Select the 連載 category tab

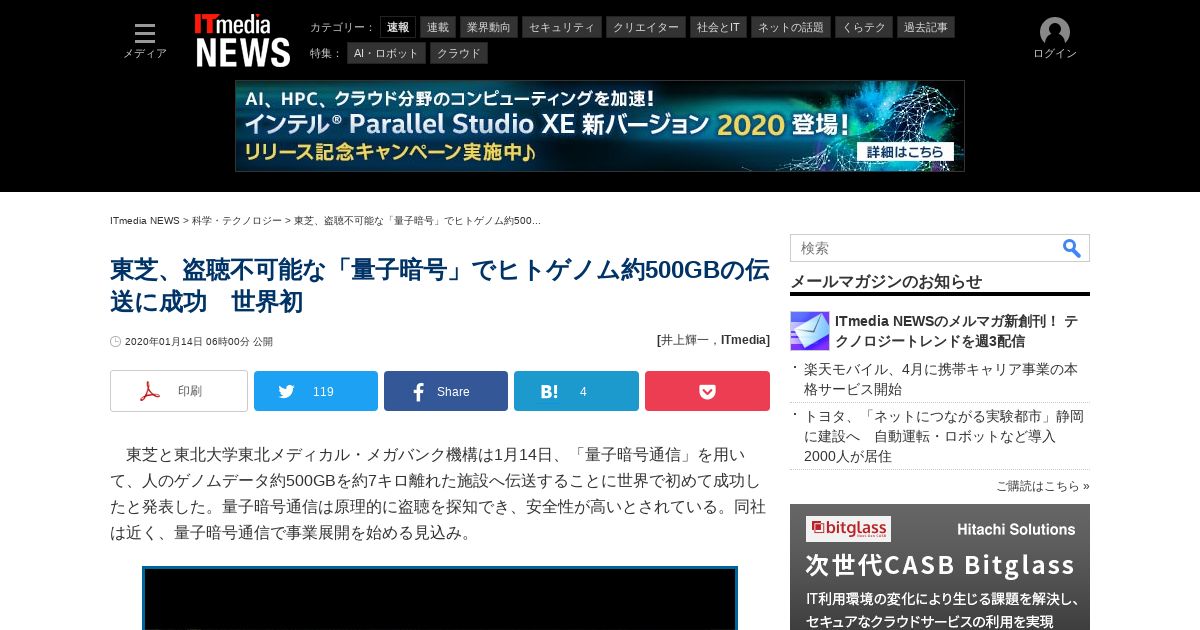[x=438, y=27]
